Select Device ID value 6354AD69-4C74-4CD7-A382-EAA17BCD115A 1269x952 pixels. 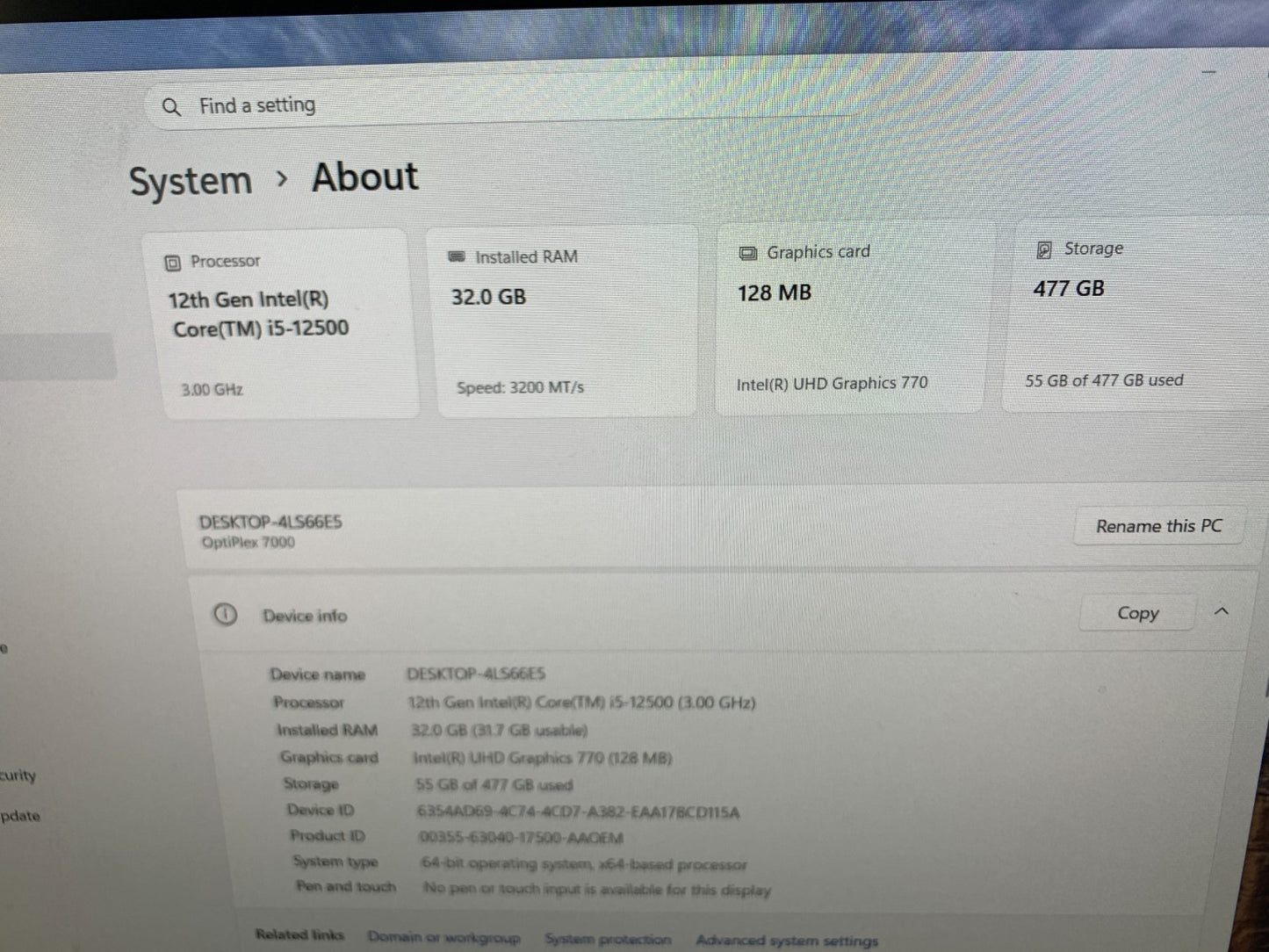[x=578, y=812]
